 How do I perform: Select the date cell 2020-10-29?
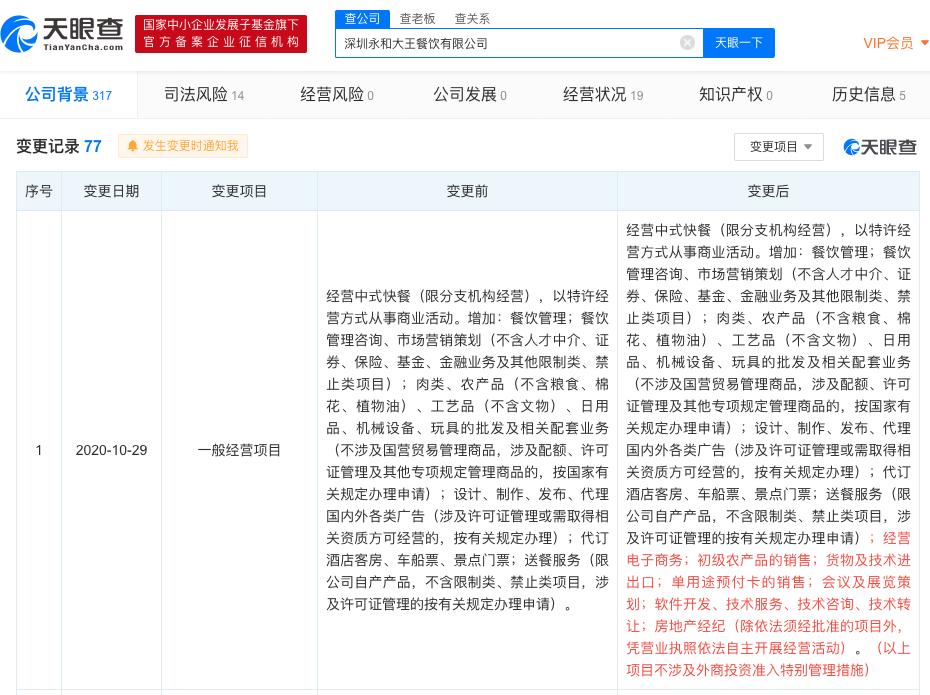coord(112,450)
